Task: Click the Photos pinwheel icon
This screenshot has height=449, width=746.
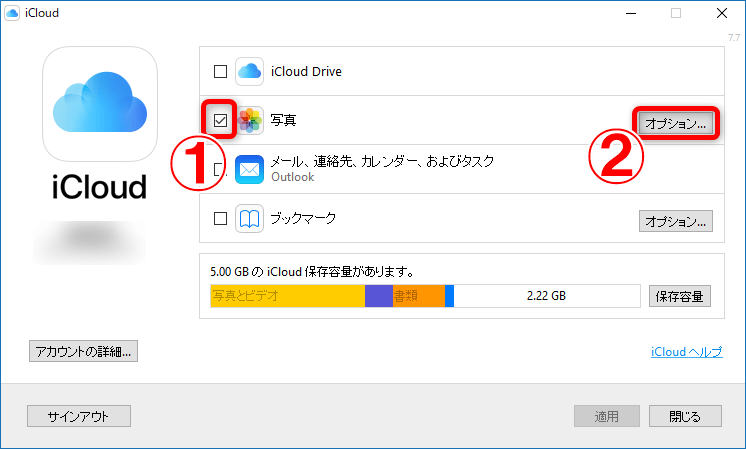Action: (249, 121)
